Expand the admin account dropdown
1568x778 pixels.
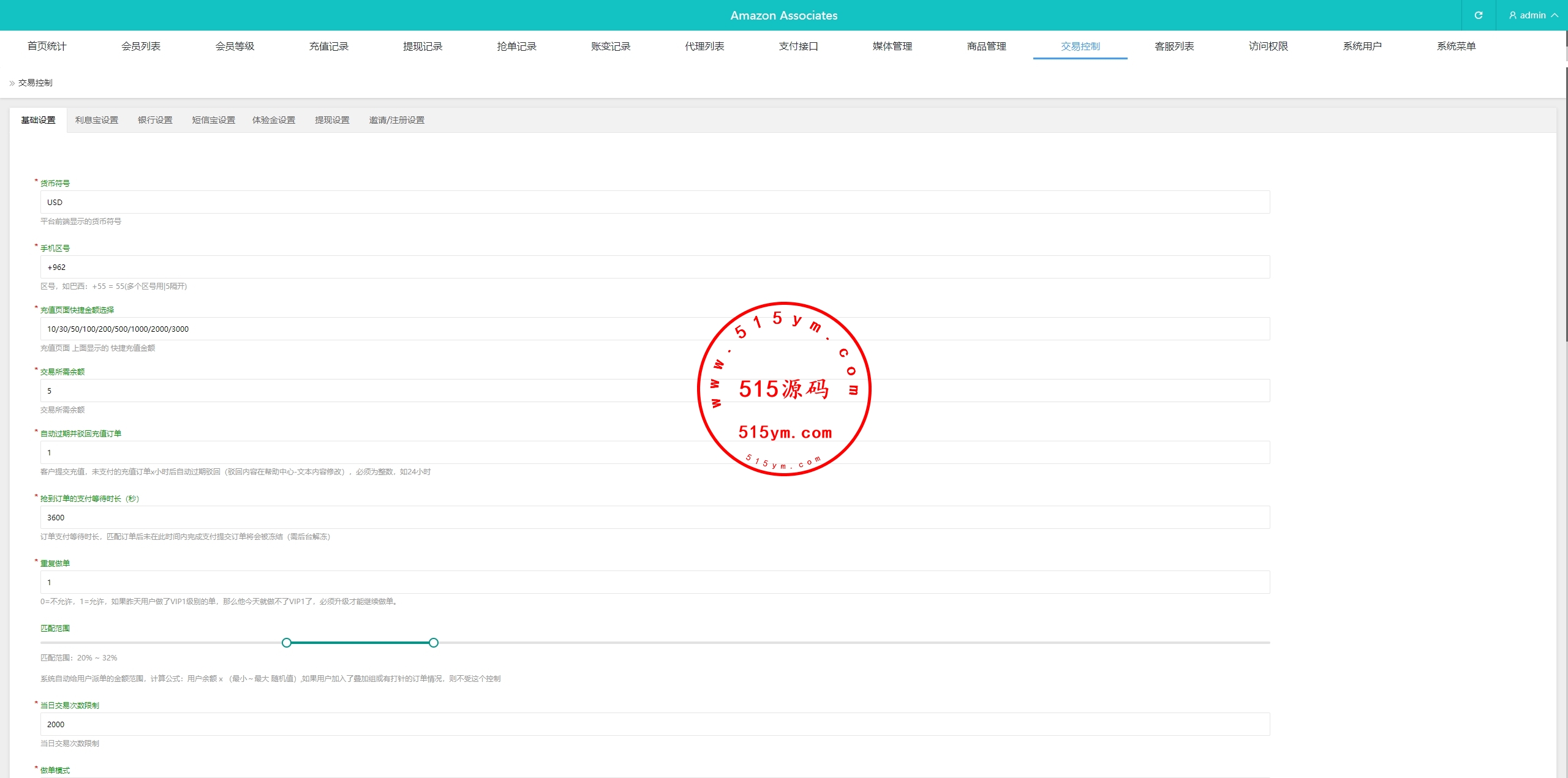[x=1554, y=15]
